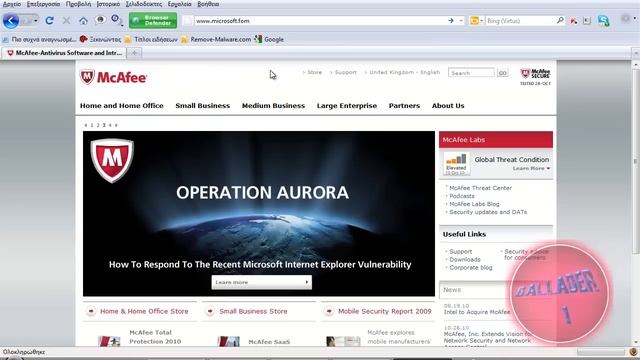This screenshot has width=640, height=360.
Task: Click the banner's previous slide arrow
Action: pos(86,125)
